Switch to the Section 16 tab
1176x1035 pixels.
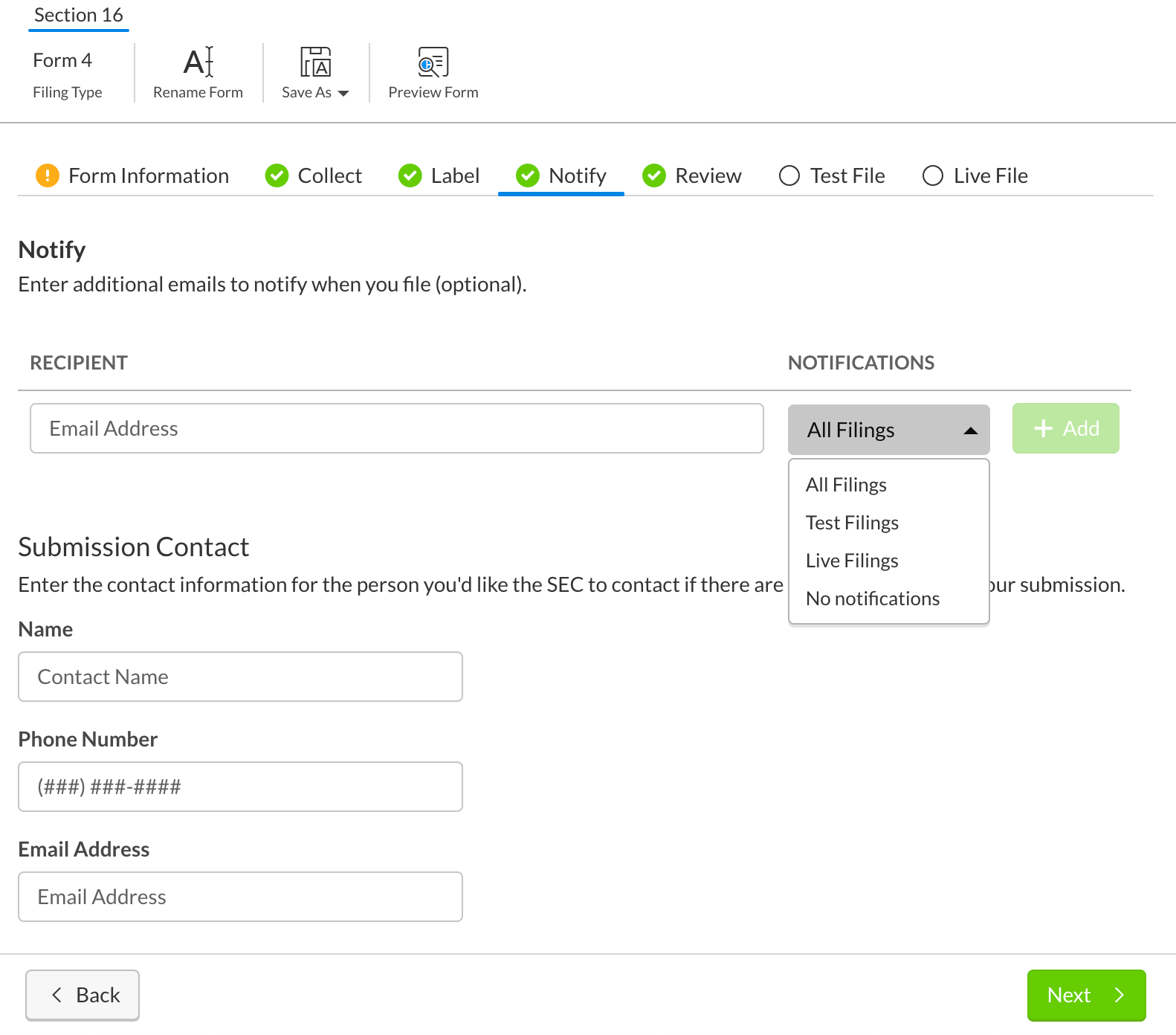pos(79,16)
